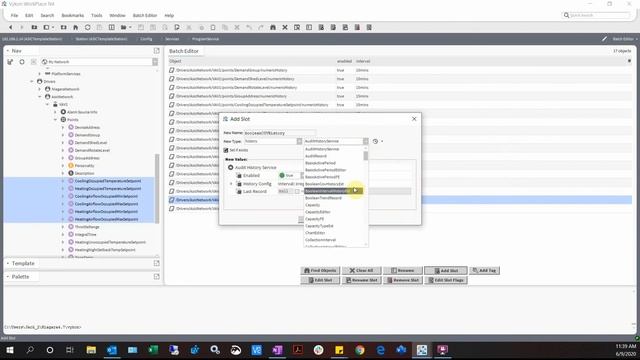Open the Enabled true dropdown
Image resolution: width=640 pixels, height=360 pixels.
coord(302,176)
